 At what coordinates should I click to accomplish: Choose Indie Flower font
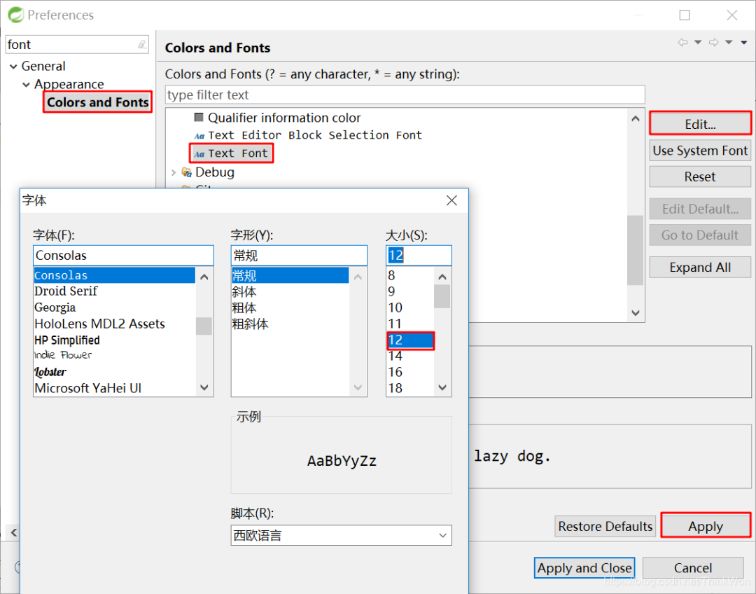[x=114, y=355]
